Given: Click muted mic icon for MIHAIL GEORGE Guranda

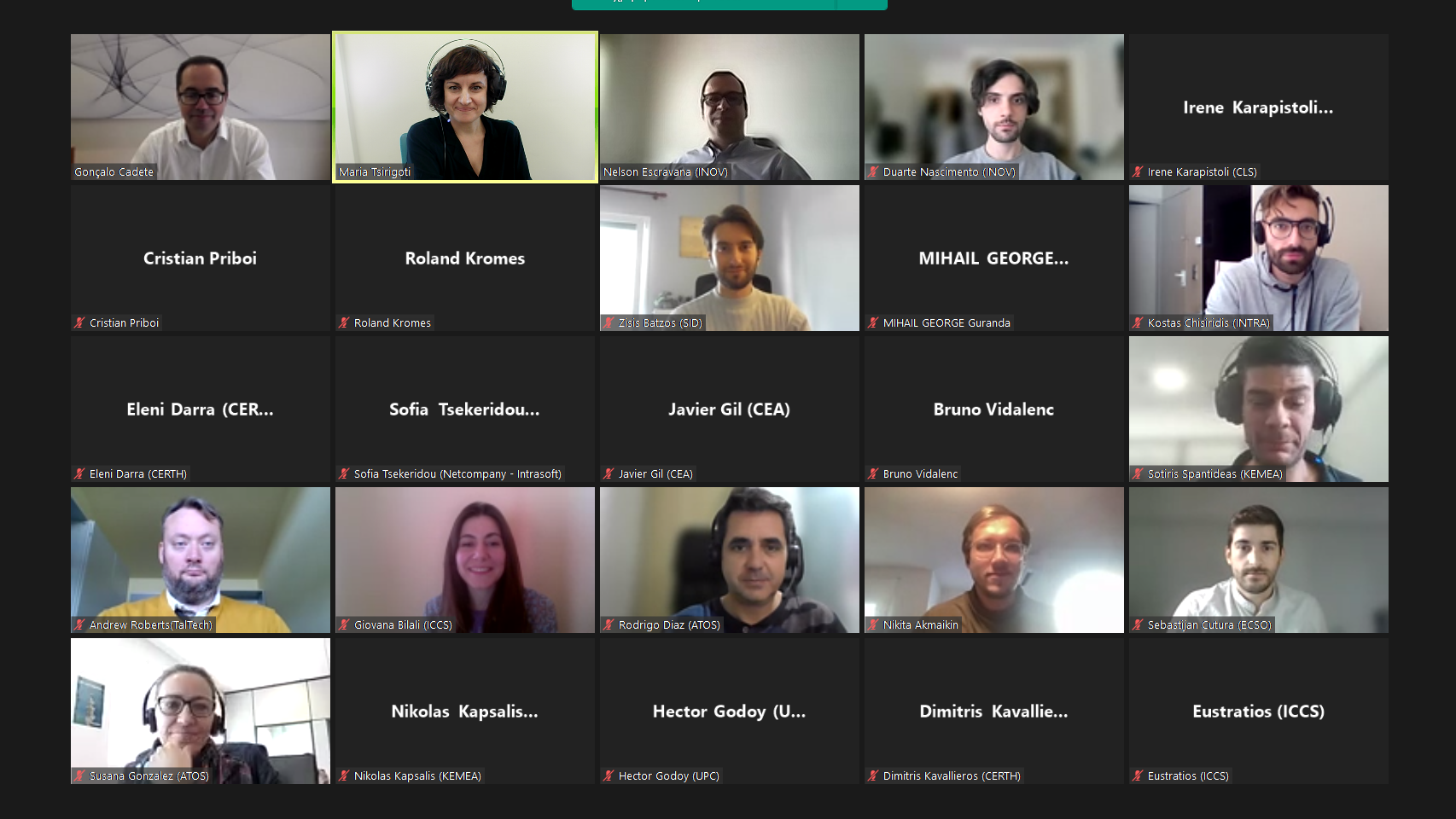Looking at the screenshot, I should [x=873, y=323].
